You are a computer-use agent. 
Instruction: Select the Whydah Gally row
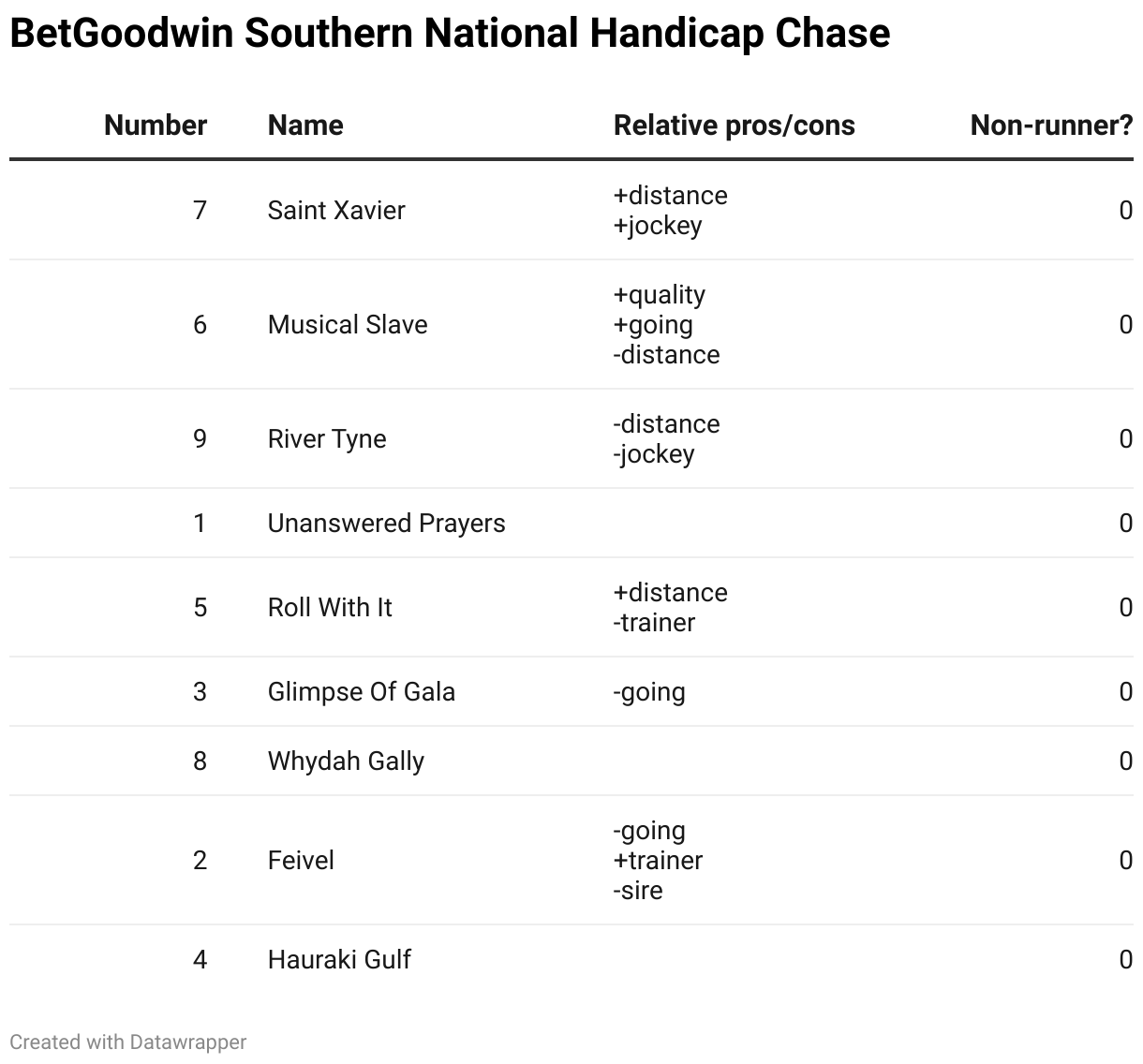click(571, 761)
